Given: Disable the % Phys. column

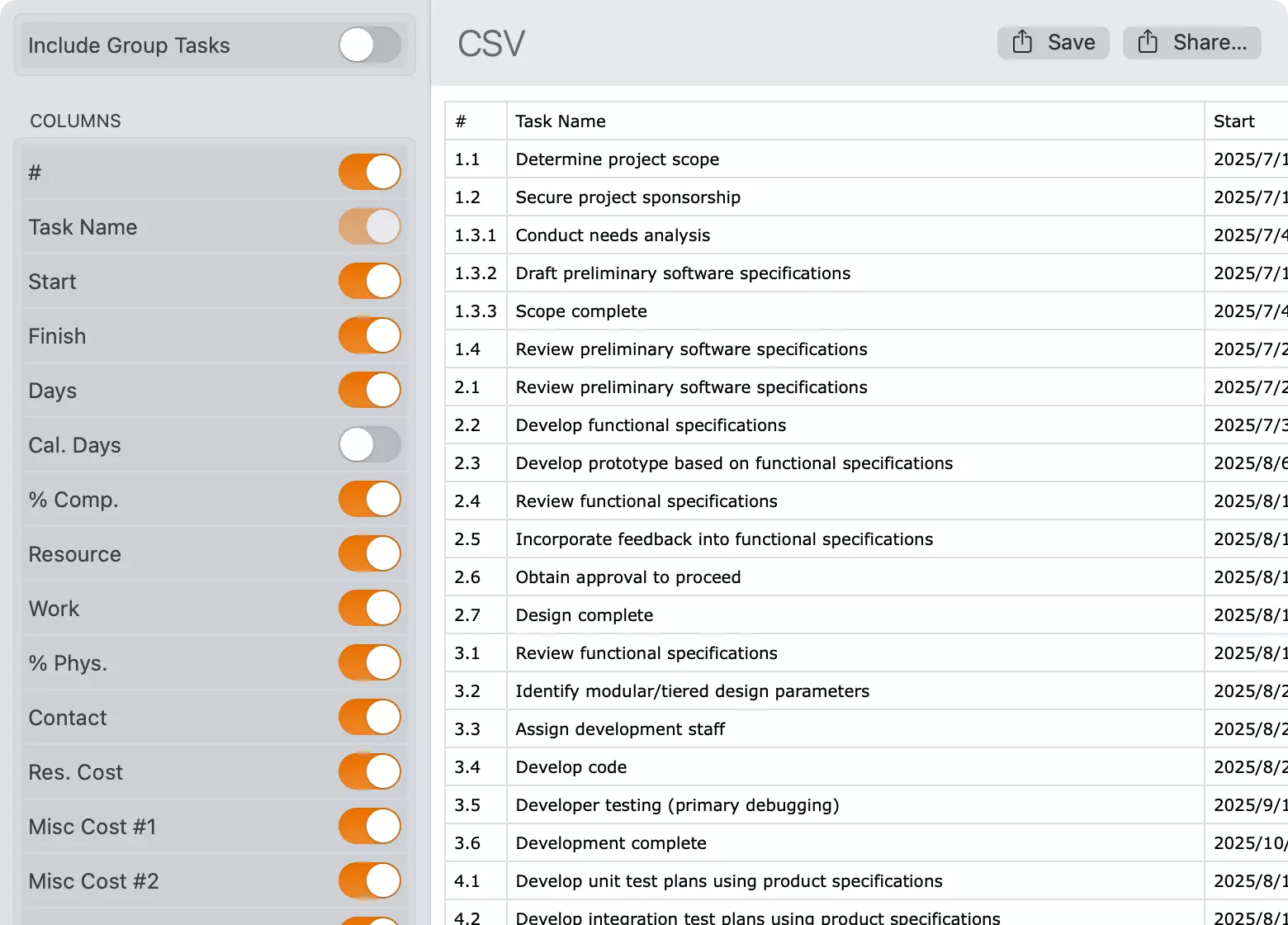Looking at the screenshot, I should (x=369, y=662).
